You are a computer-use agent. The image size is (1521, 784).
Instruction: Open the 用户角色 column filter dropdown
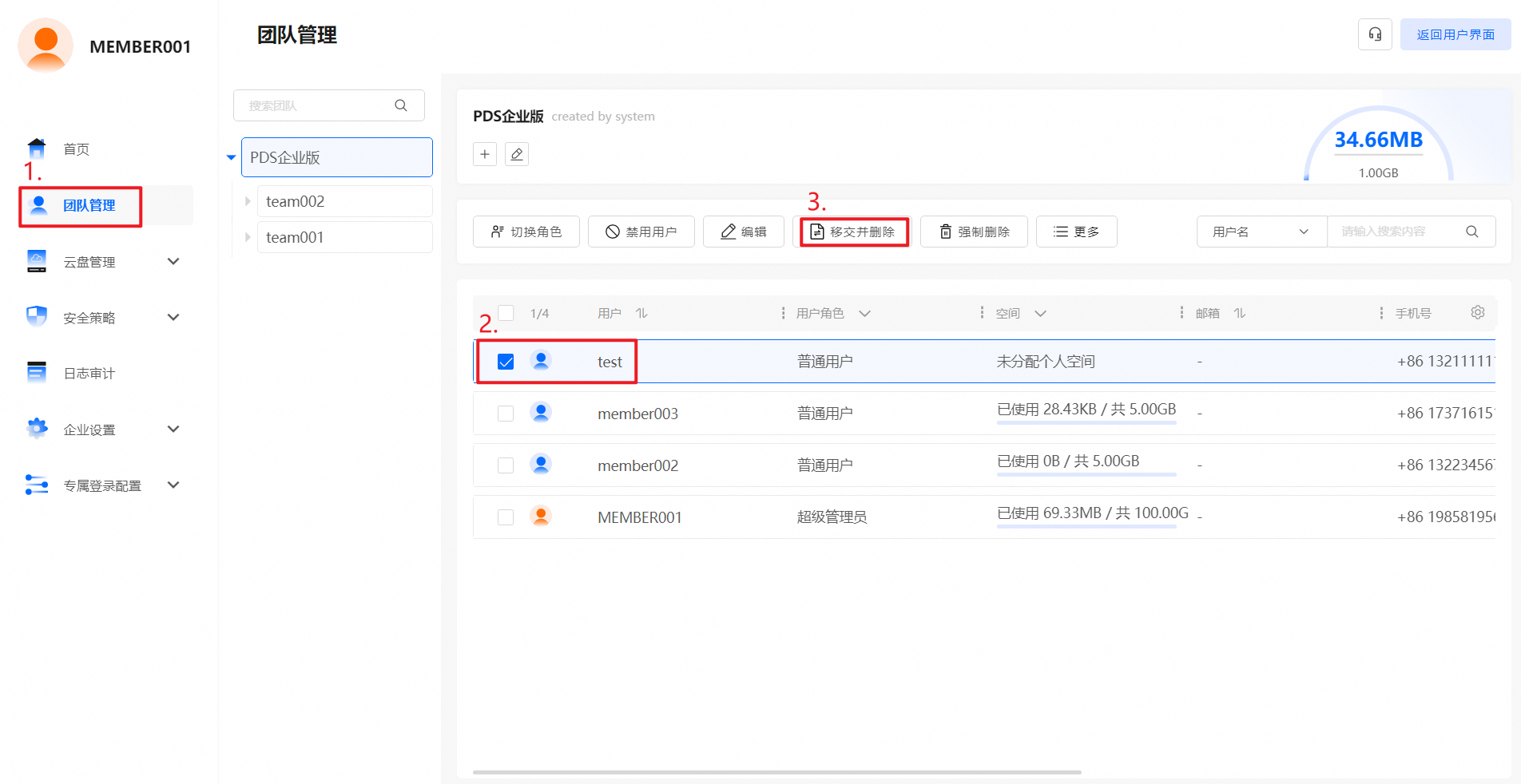[x=864, y=314]
